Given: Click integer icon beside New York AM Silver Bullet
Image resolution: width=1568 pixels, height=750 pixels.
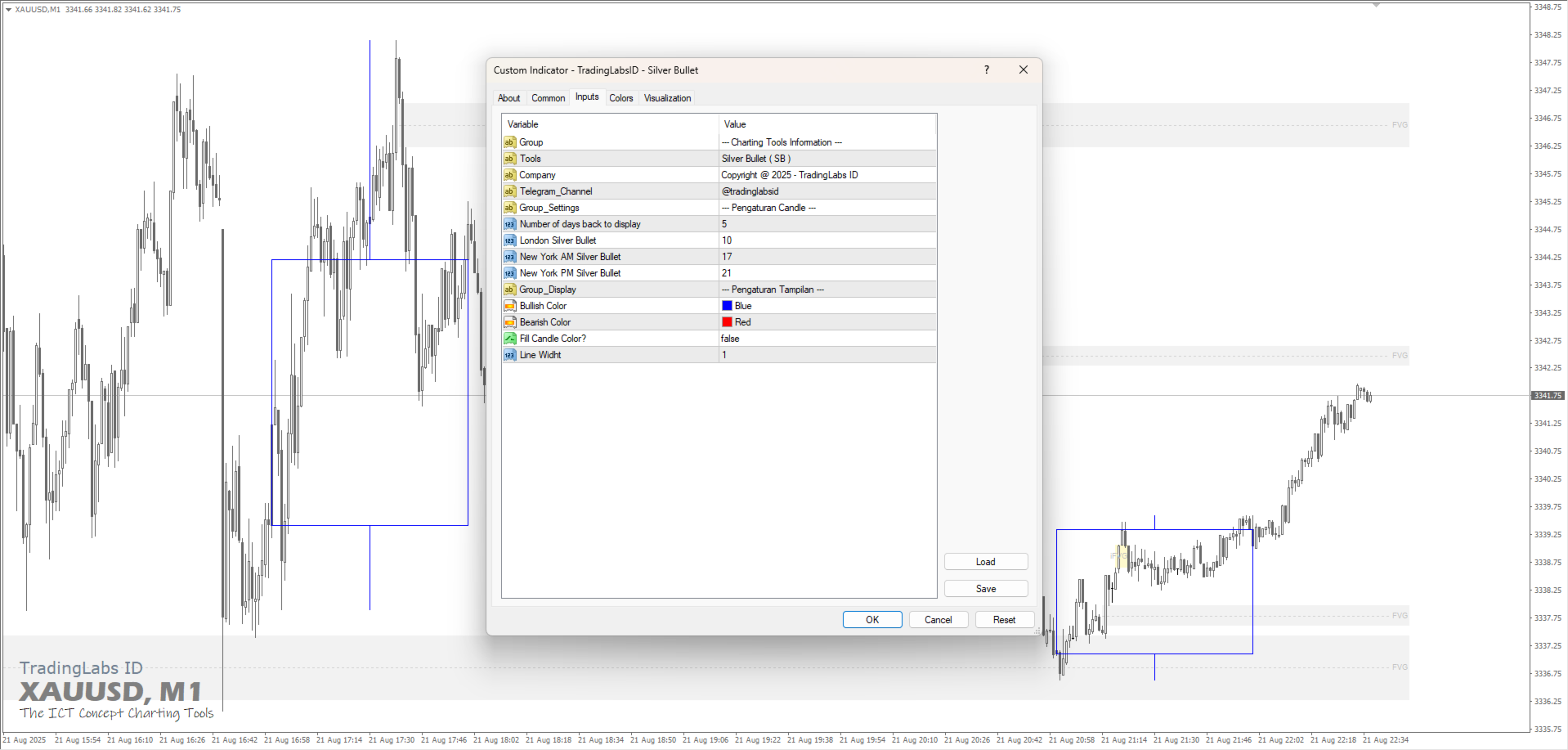Looking at the screenshot, I should tap(509, 257).
